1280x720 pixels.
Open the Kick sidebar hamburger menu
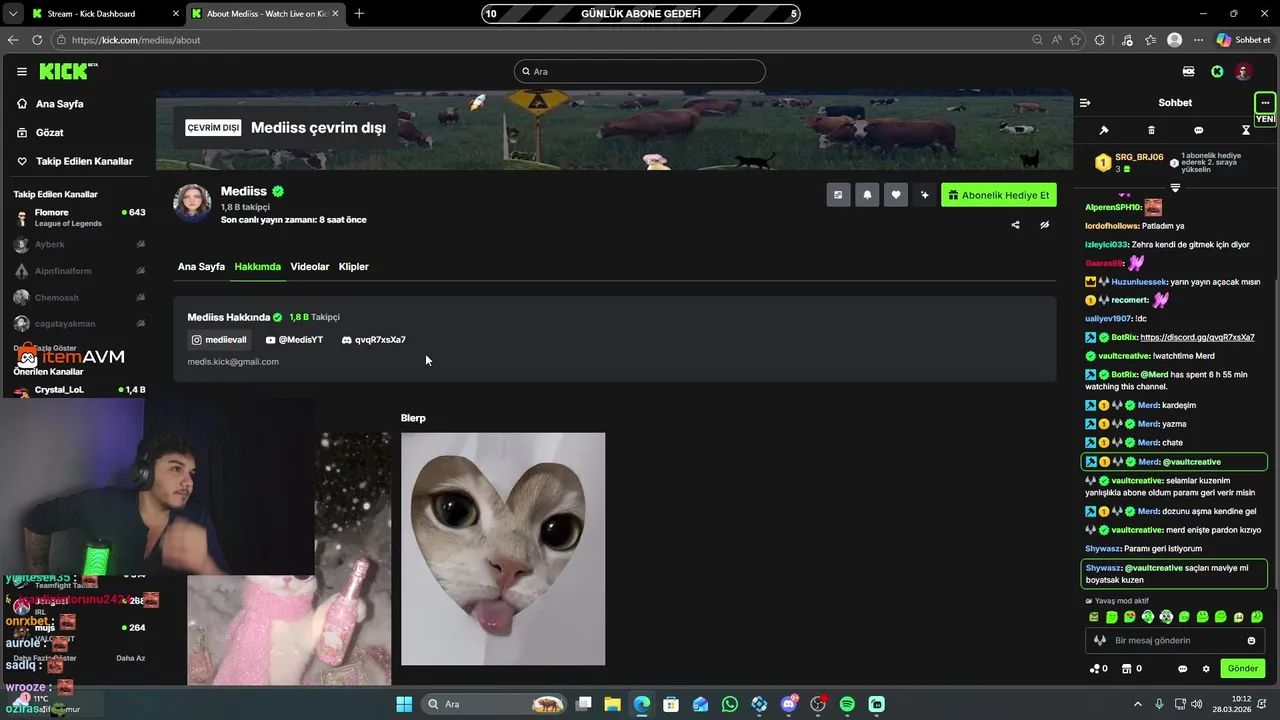pos(21,71)
